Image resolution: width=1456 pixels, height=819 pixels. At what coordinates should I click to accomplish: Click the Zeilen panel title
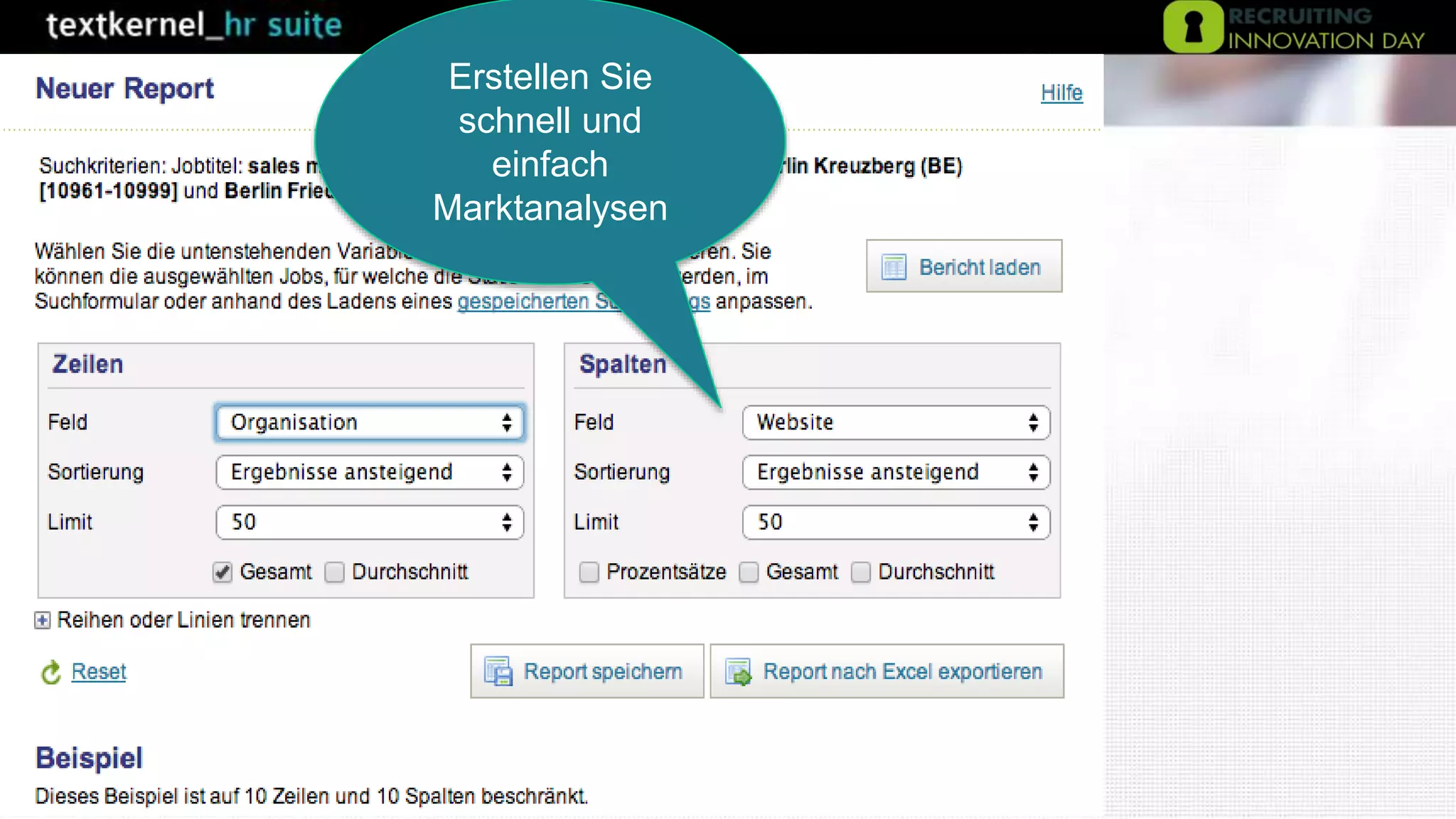pos(87,364)
